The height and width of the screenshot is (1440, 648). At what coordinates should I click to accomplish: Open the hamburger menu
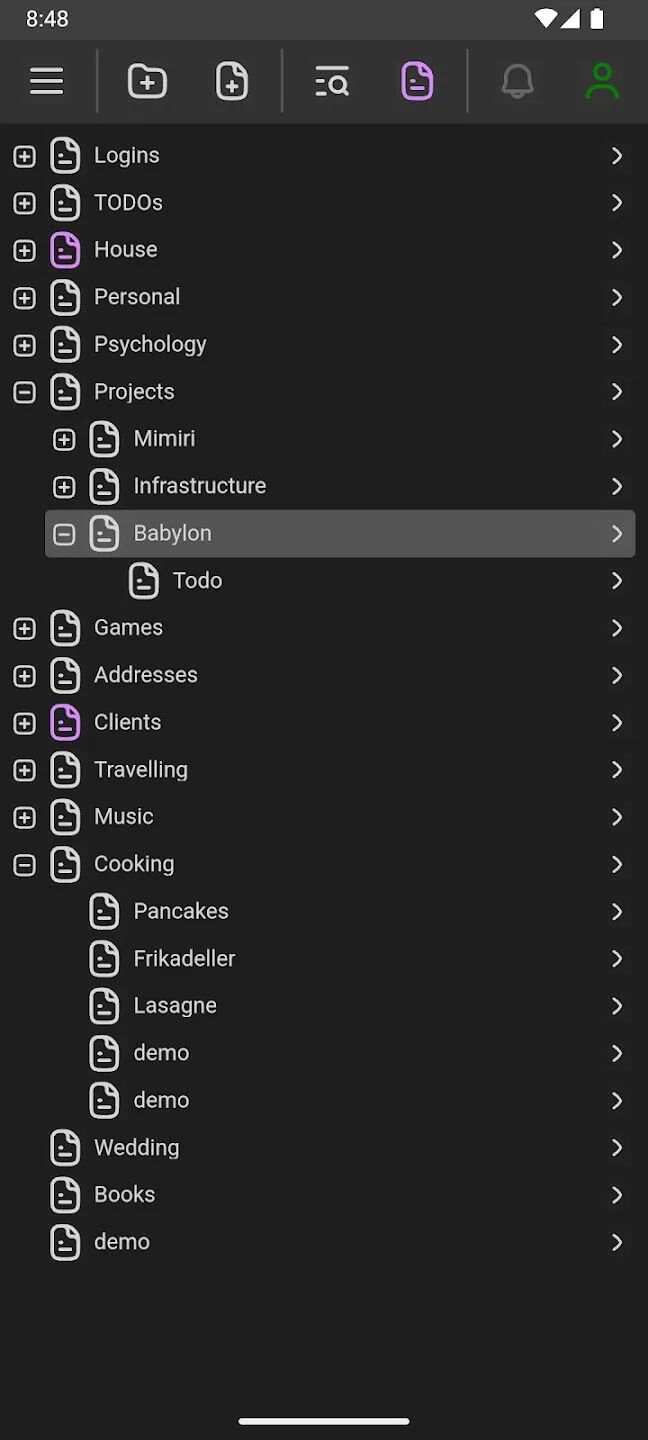pos(47,81)
